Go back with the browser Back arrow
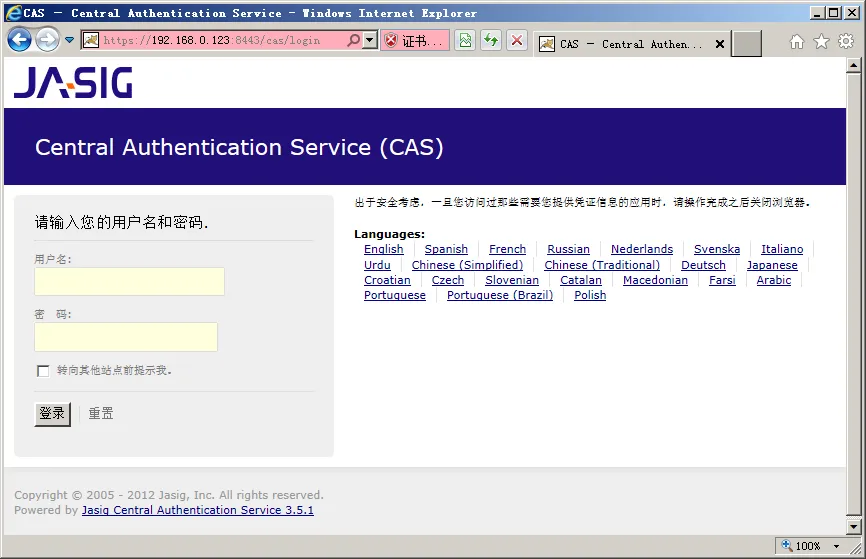This screenshot has height=559, width=866. click(19, 40)
